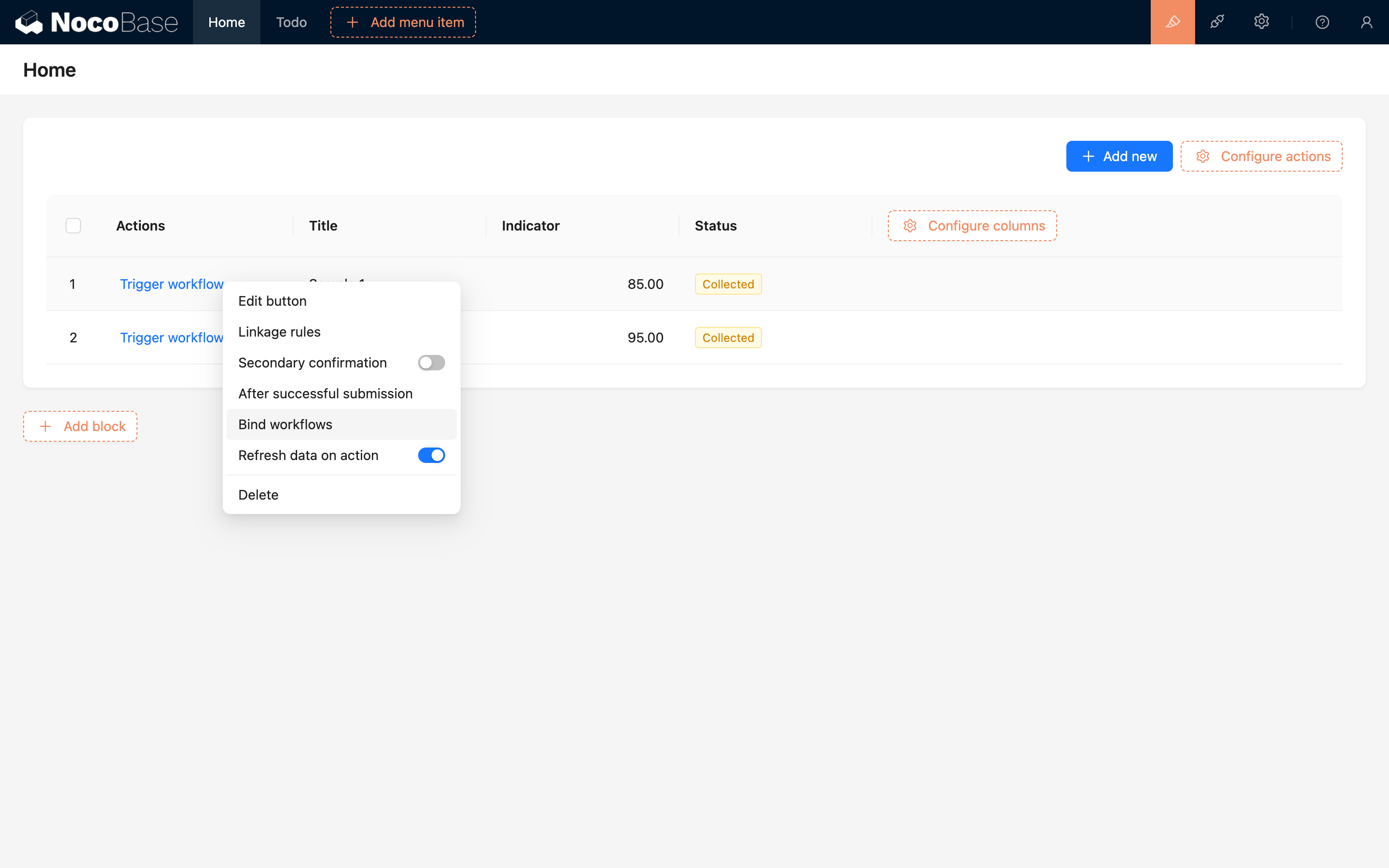Select the header row checkbox
The width and height of the screenshot is (1389, 868).
pos(73,226)
